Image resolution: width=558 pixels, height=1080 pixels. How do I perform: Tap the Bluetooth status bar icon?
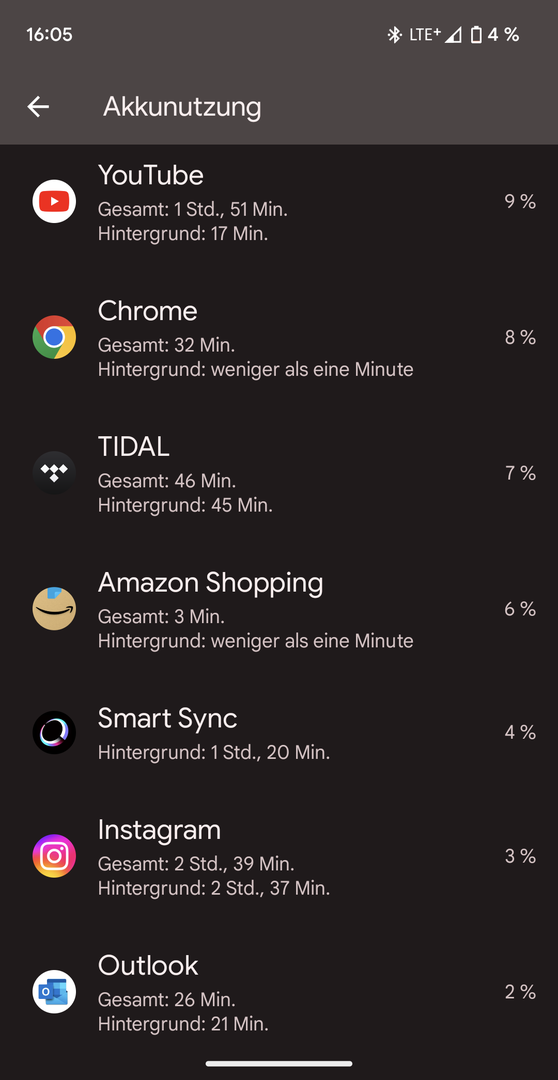(394, 34)
